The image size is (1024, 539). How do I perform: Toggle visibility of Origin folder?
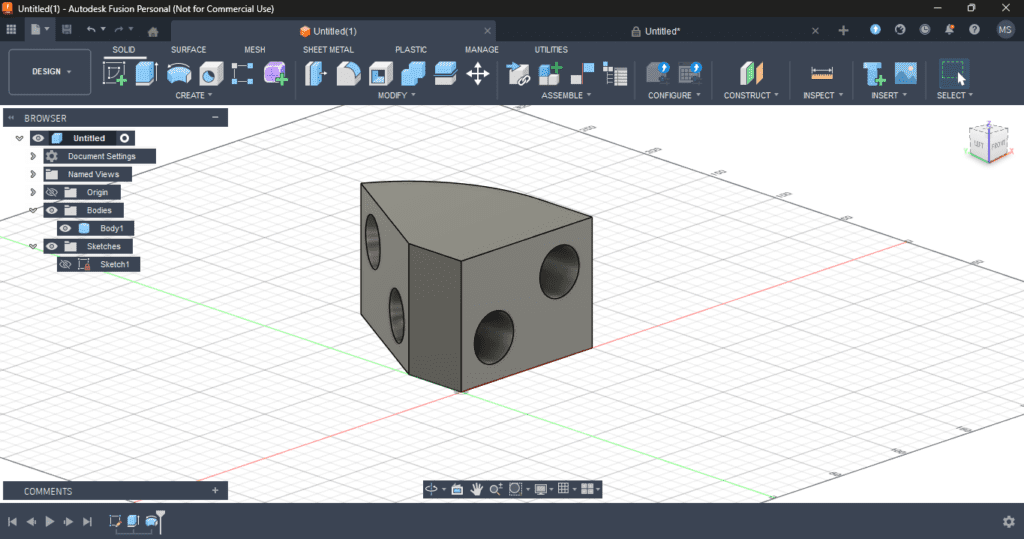coord(52,192)
